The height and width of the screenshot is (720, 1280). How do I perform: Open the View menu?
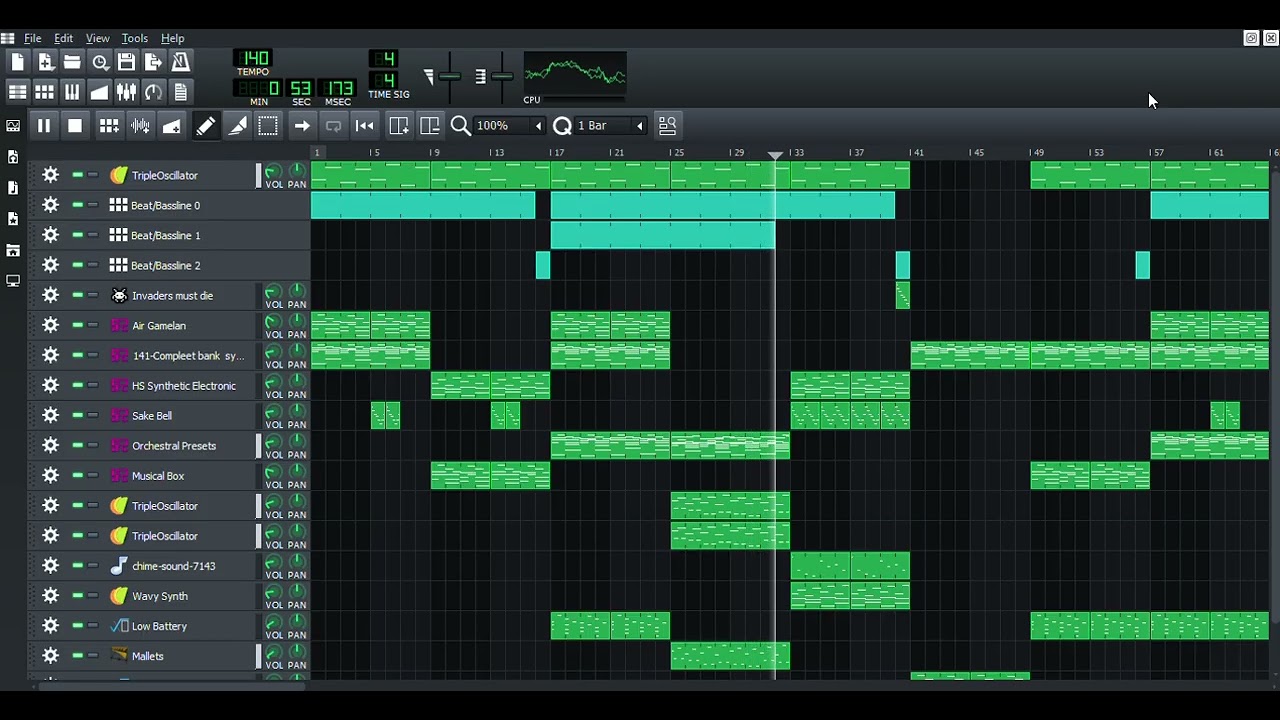(x=97, y=38)
